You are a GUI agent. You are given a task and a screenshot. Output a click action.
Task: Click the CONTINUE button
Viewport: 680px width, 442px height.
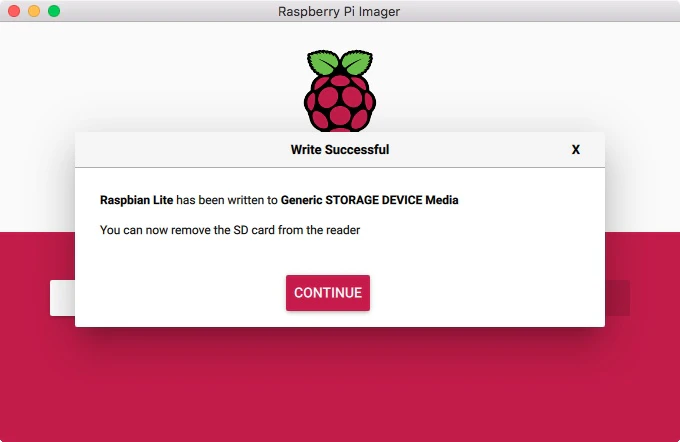(x=328, y=293)
